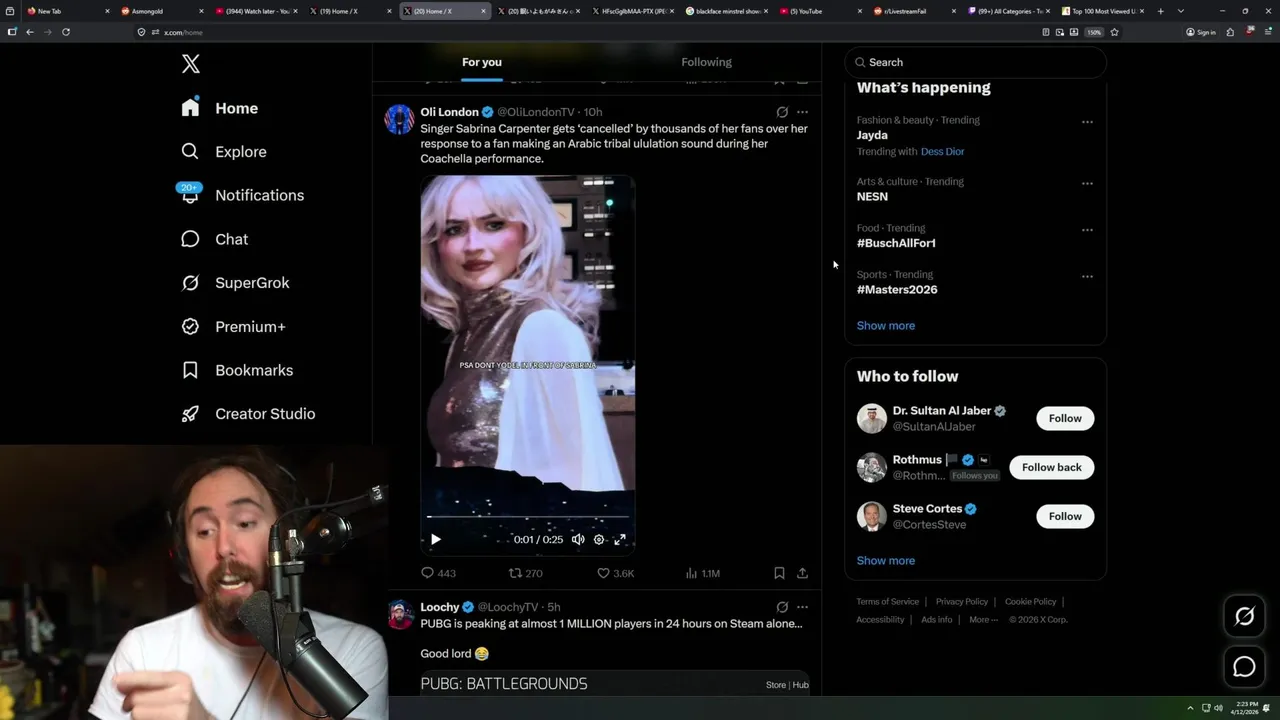Follow Dr. Sultan Al Jaber

(1065, 418)
